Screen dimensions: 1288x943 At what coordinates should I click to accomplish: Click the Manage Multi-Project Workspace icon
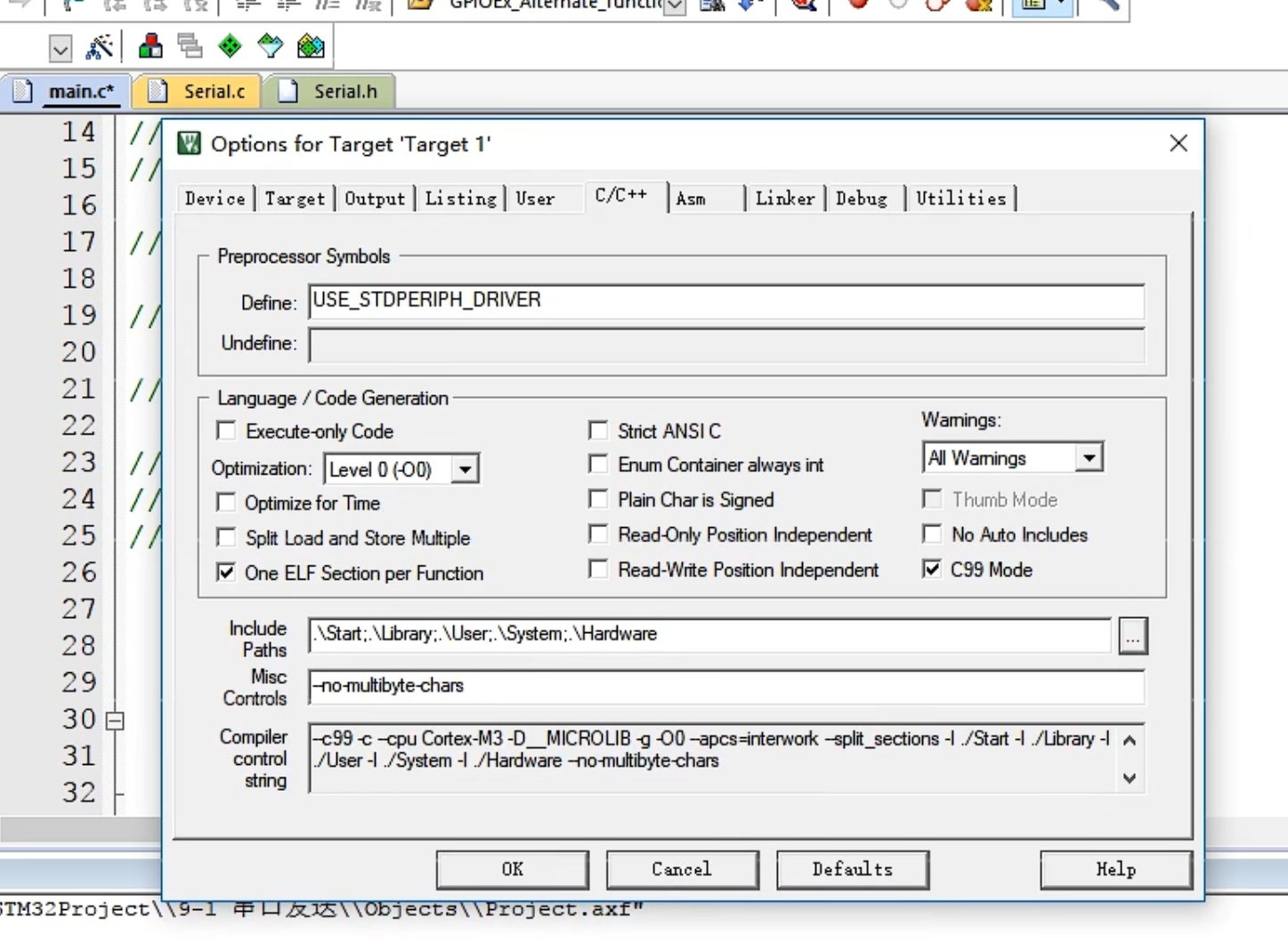(x=190, y=46)
